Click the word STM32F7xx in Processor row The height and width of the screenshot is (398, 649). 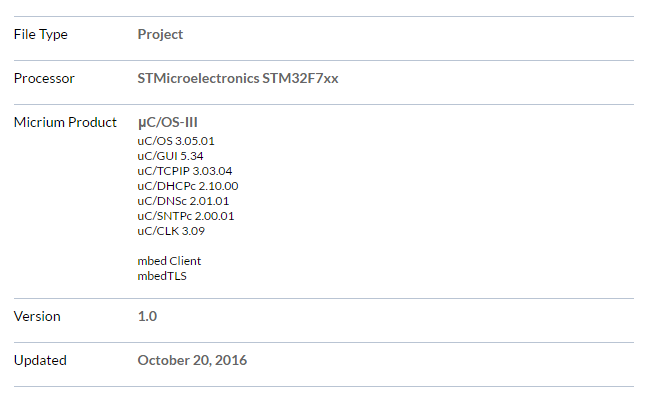[300, 78]
